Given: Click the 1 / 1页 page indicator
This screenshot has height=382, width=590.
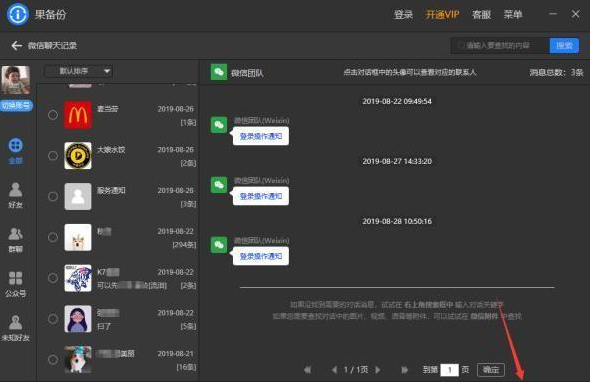Looking at the screenshot, I should tap(356, 370).
